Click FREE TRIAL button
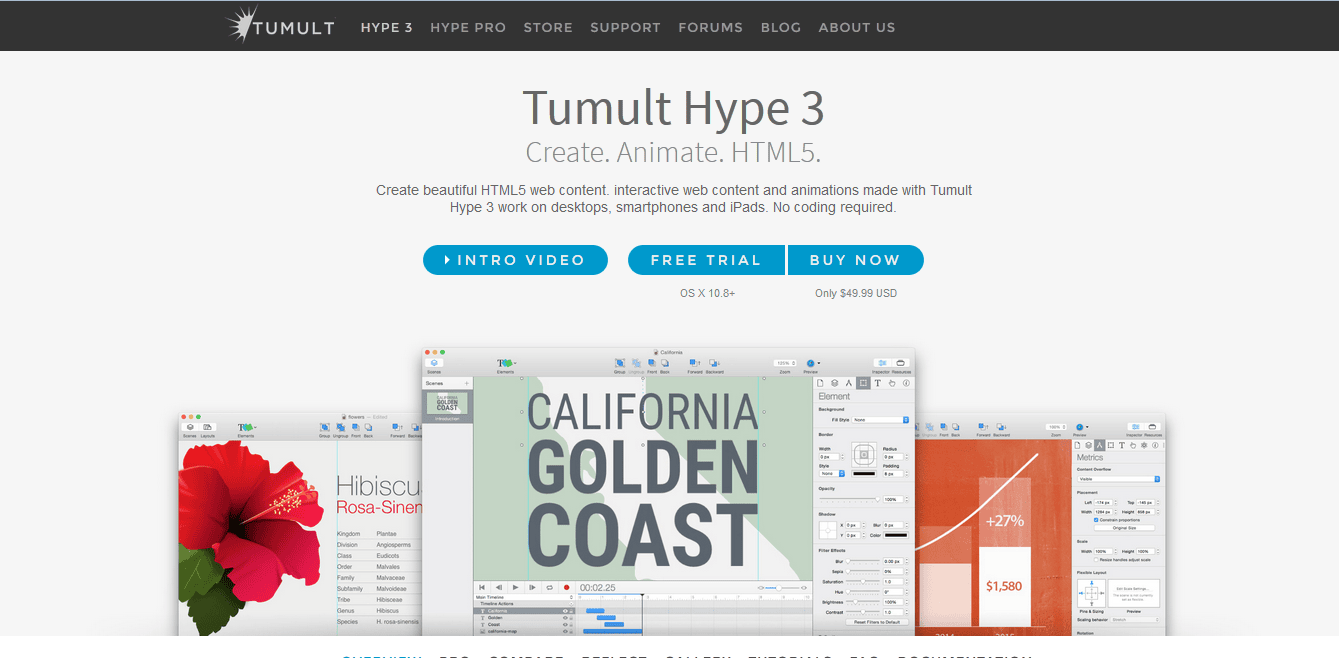Image resolution: width=1339 pixels, height=658 pixels. click(x=706, y=260)
